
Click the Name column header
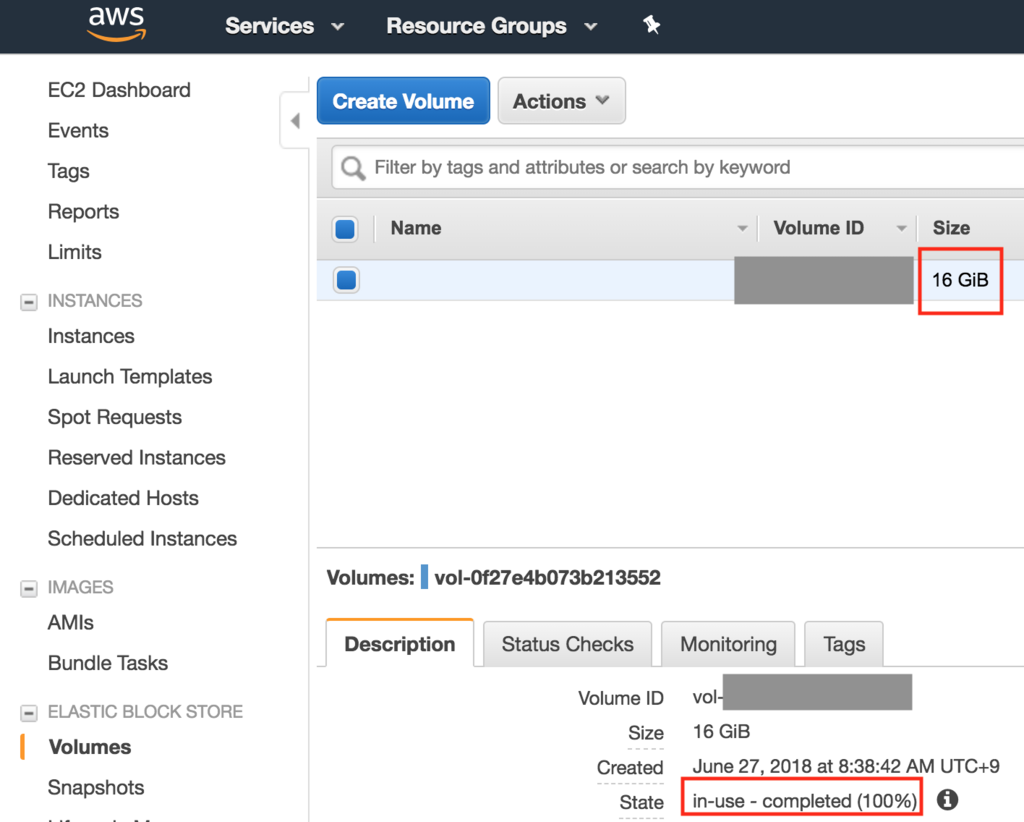coord(416,228)
